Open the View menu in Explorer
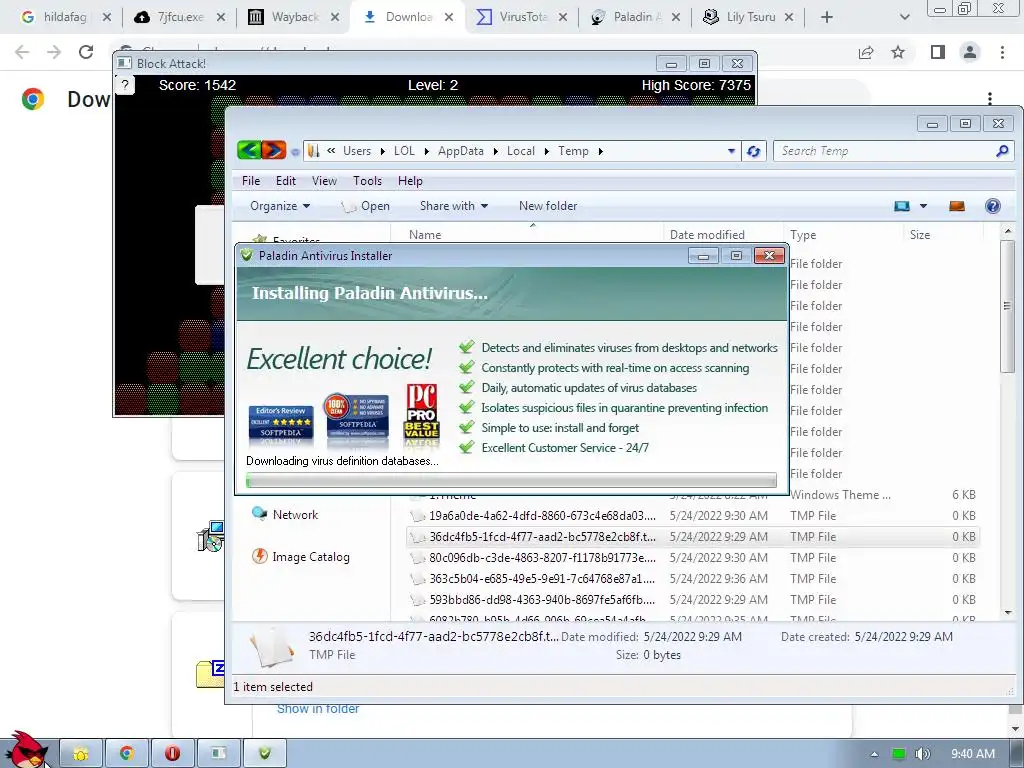 [x=324, y=181]
